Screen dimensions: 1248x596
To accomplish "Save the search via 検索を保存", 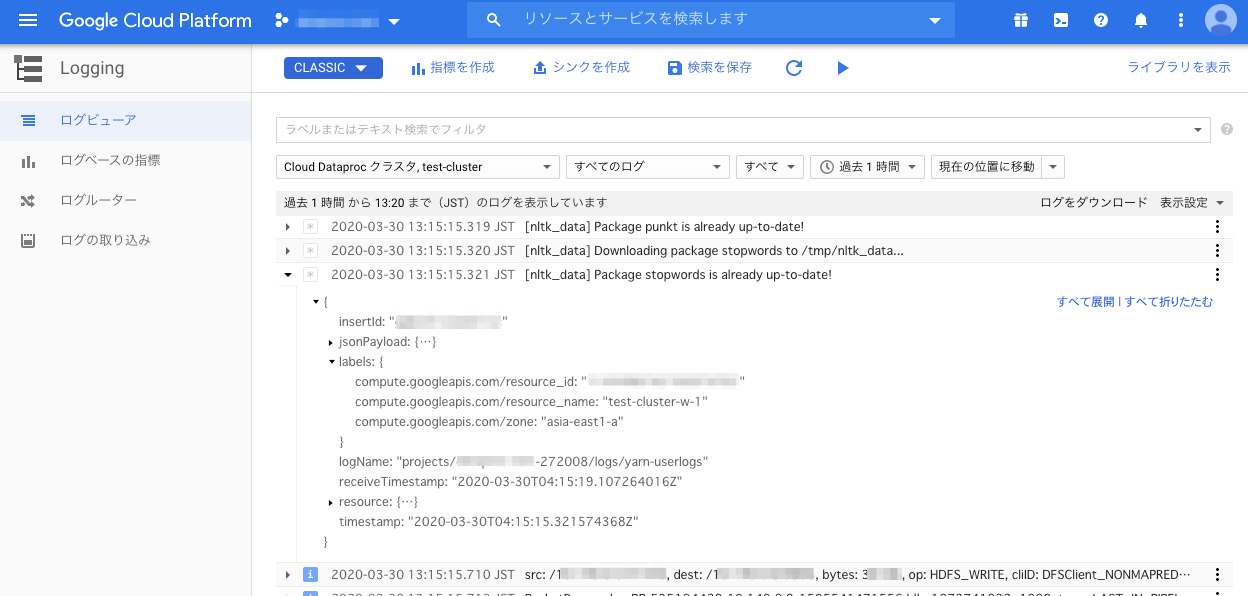I will point(709,67).
